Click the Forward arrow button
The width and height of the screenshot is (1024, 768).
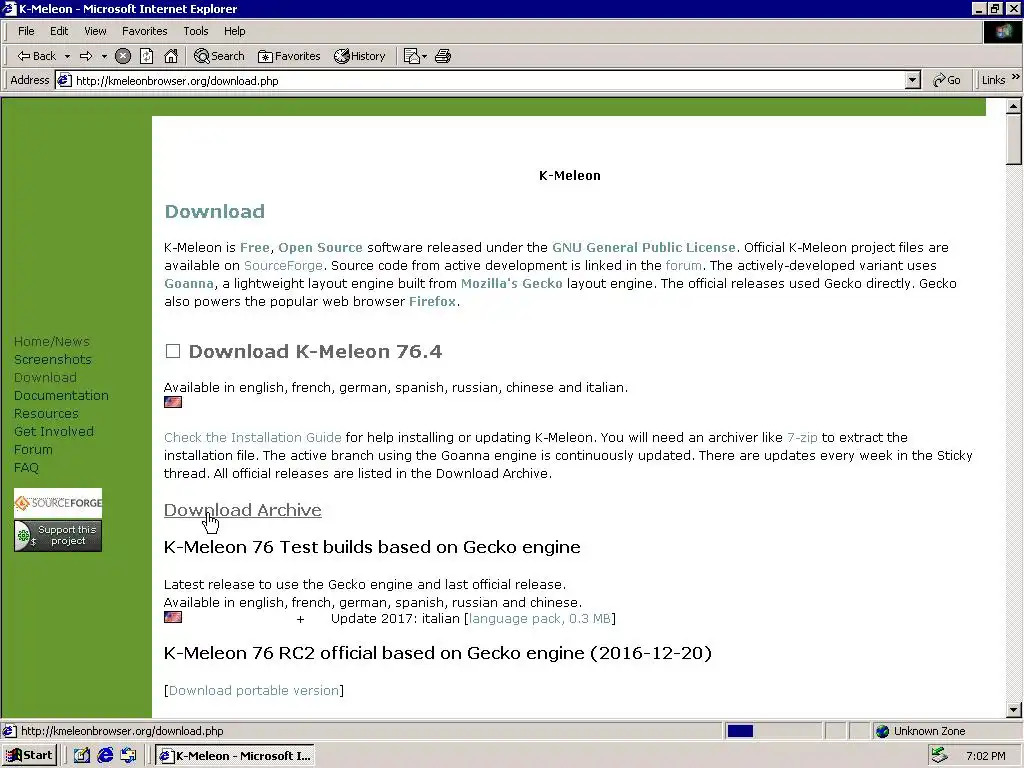(86, 56)
